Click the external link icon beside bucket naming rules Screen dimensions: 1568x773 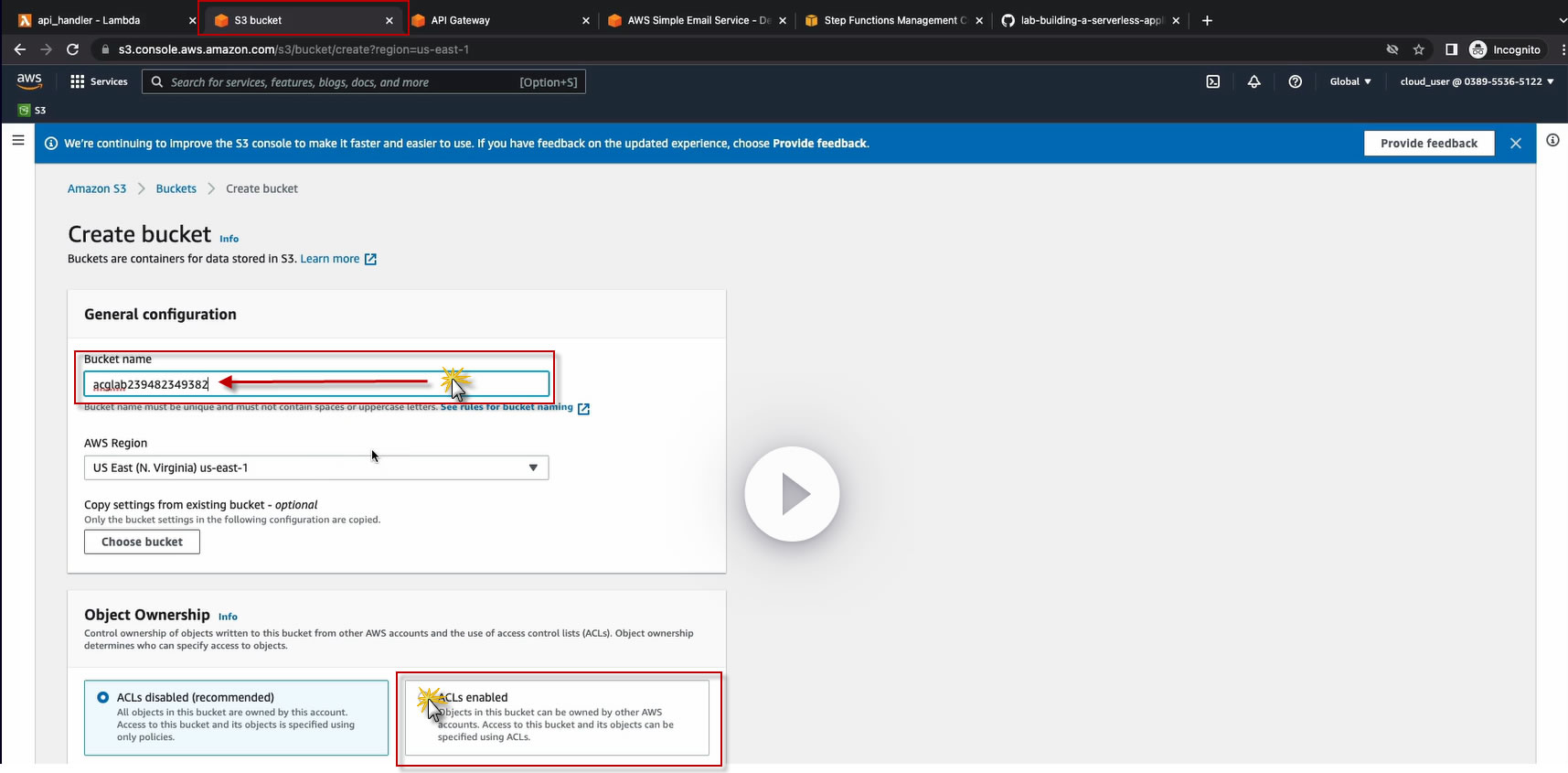coord(583,409)
